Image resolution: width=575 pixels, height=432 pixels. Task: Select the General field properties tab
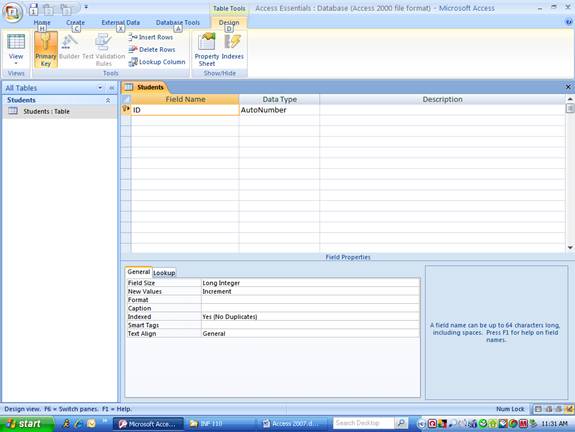pyautogui.click(x=139, y=272)
